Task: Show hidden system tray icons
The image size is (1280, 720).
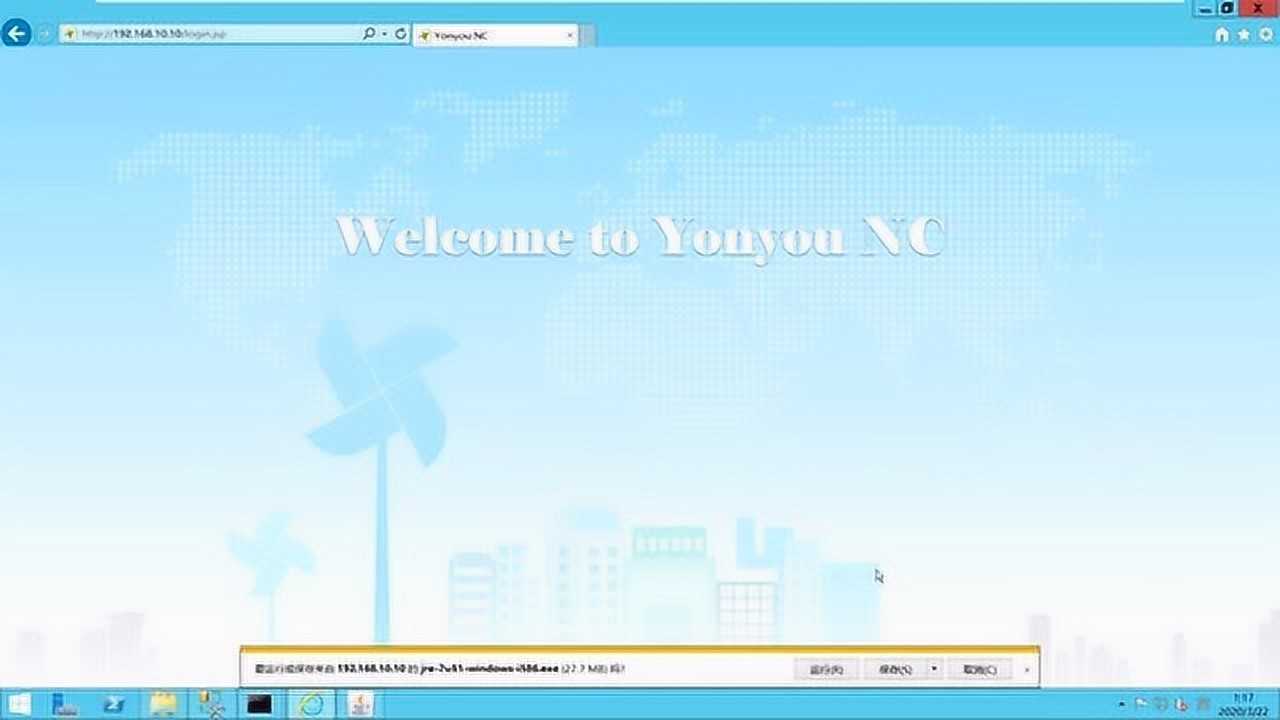Action: tap(1122, 704)
